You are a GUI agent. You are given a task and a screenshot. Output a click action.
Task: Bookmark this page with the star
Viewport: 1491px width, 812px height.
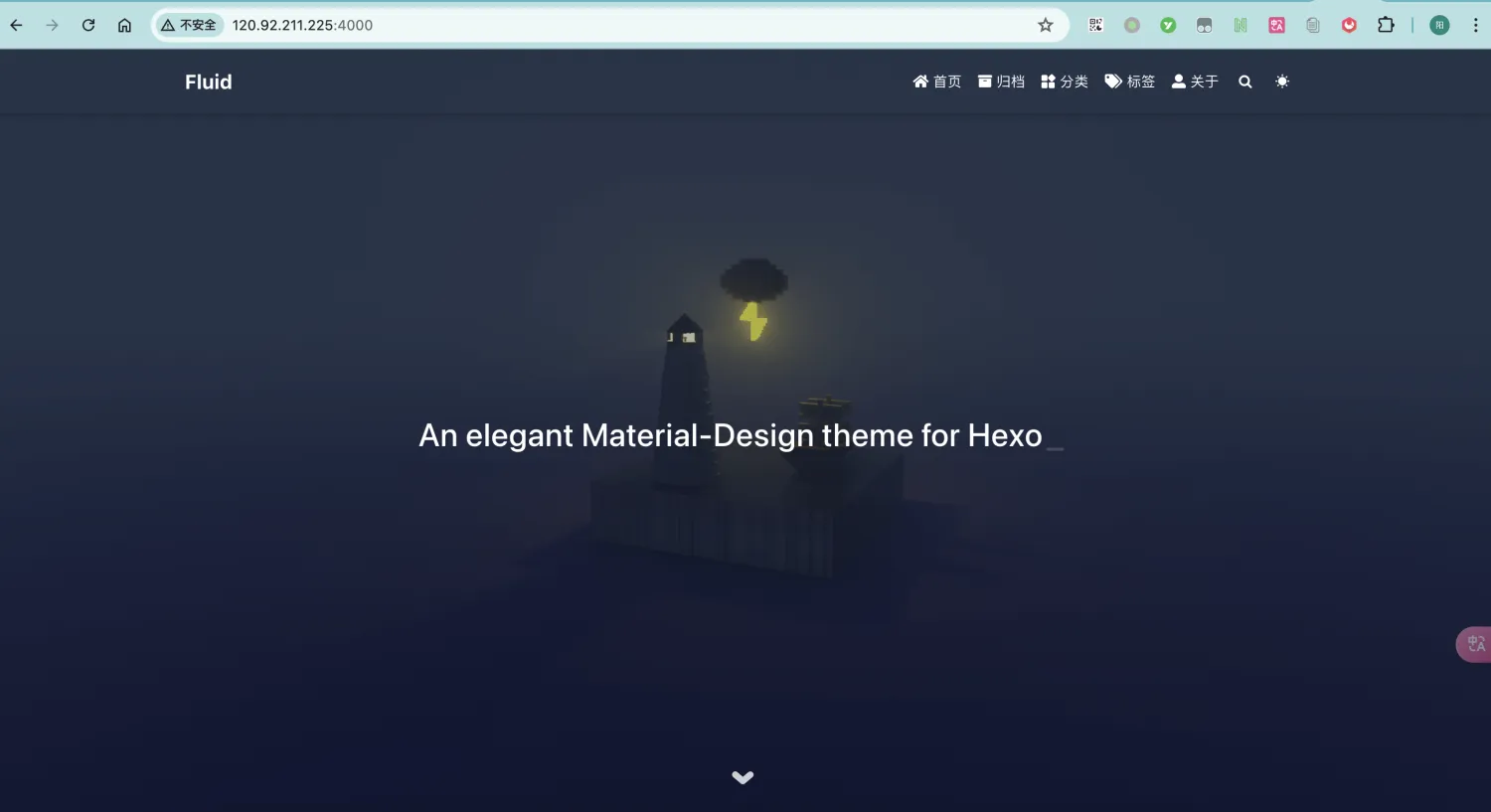[1046, 25]
